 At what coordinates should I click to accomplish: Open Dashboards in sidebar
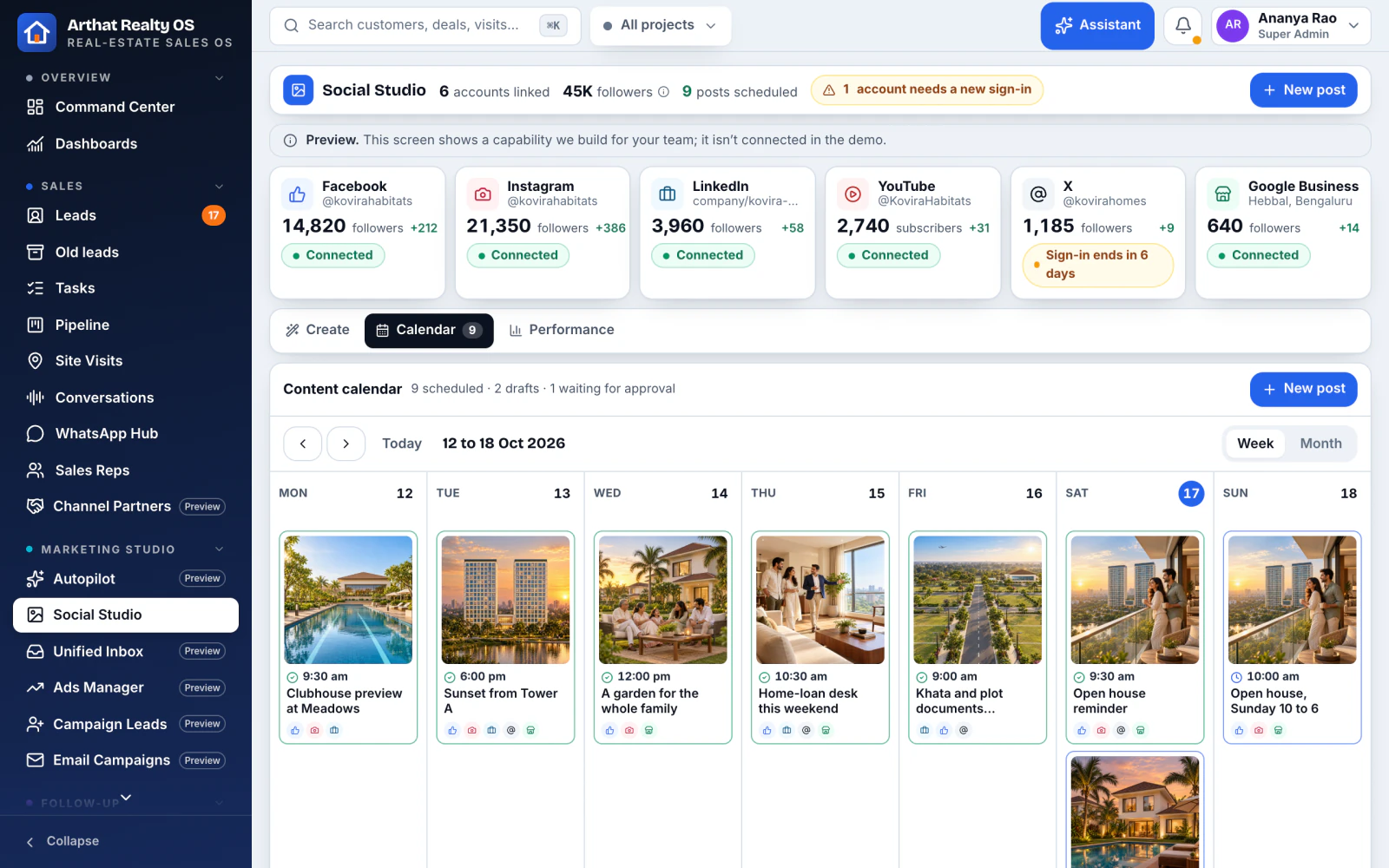(x=126, y=144)
